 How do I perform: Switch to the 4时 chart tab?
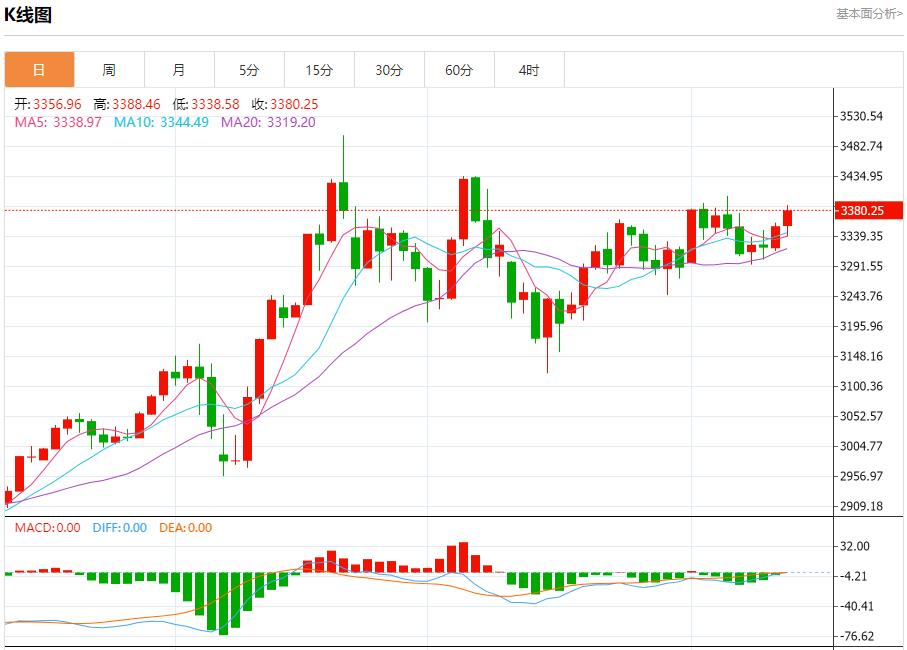point(529,70)
